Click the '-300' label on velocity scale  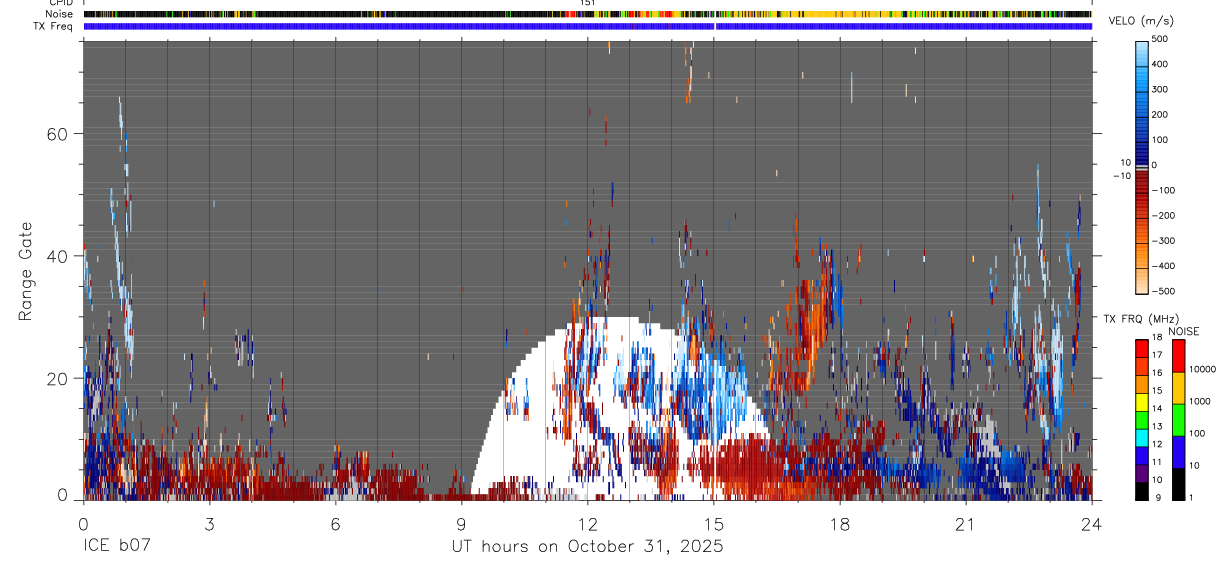[1161, 241]
